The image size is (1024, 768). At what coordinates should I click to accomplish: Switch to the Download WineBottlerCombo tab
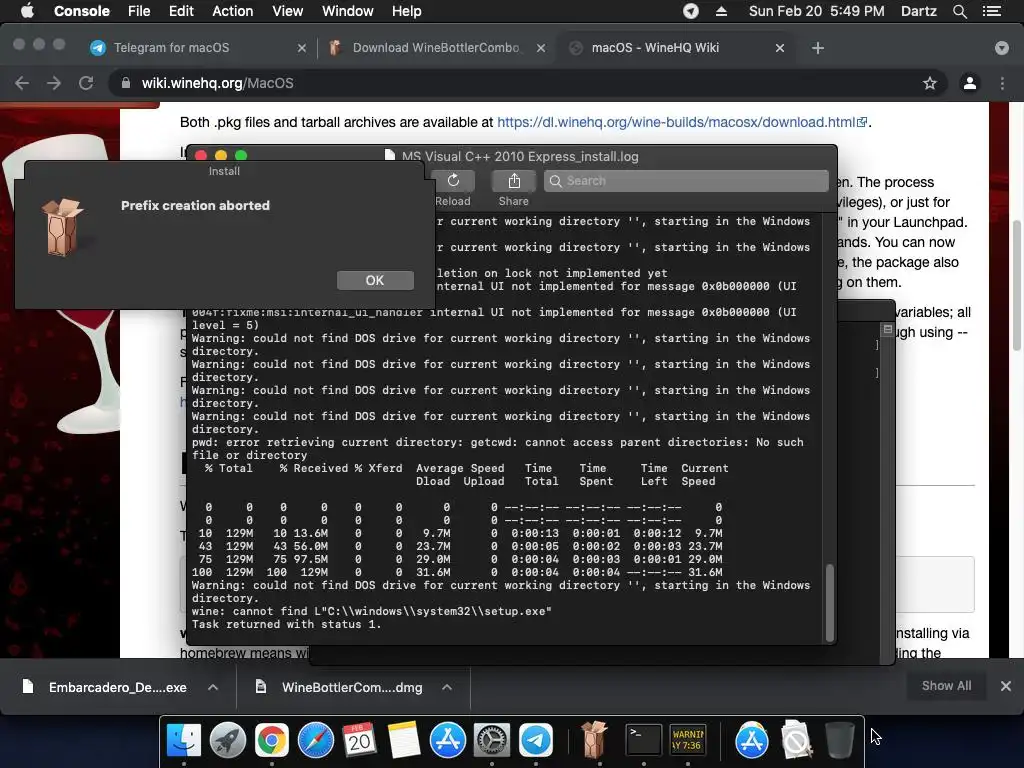436,48
